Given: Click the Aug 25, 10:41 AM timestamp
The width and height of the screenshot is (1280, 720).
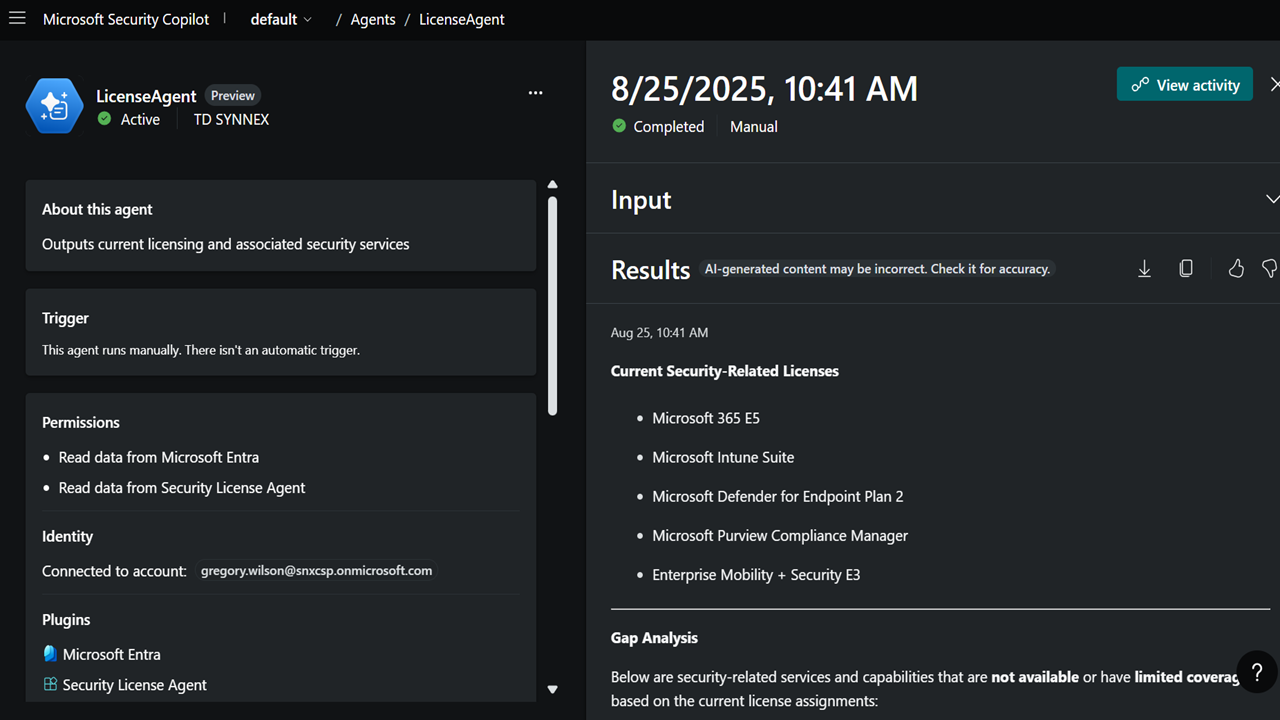Looking at the screenshot, I should (659, 332).
